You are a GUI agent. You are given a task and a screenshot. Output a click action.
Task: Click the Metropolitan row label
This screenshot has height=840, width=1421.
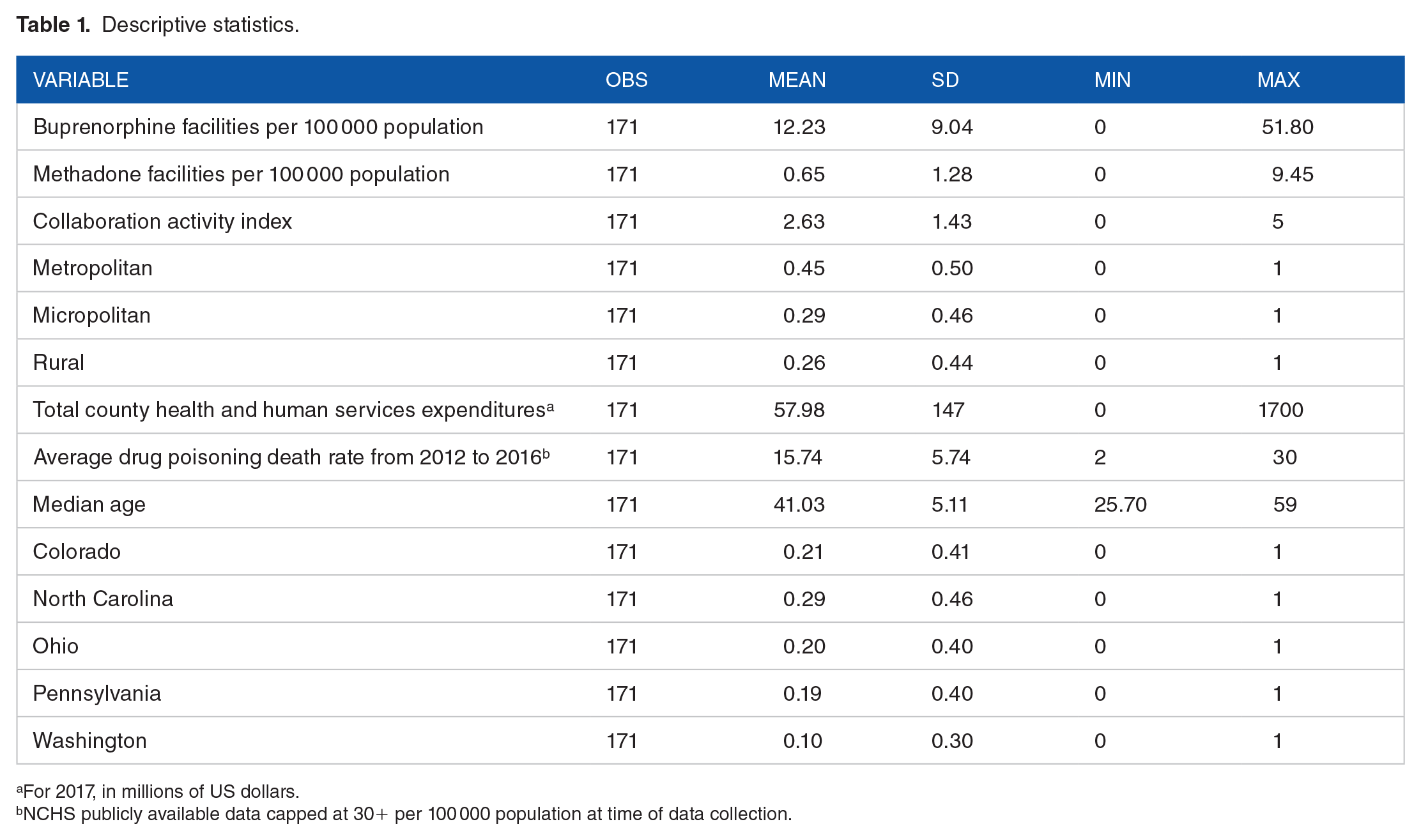coord(93,268)
